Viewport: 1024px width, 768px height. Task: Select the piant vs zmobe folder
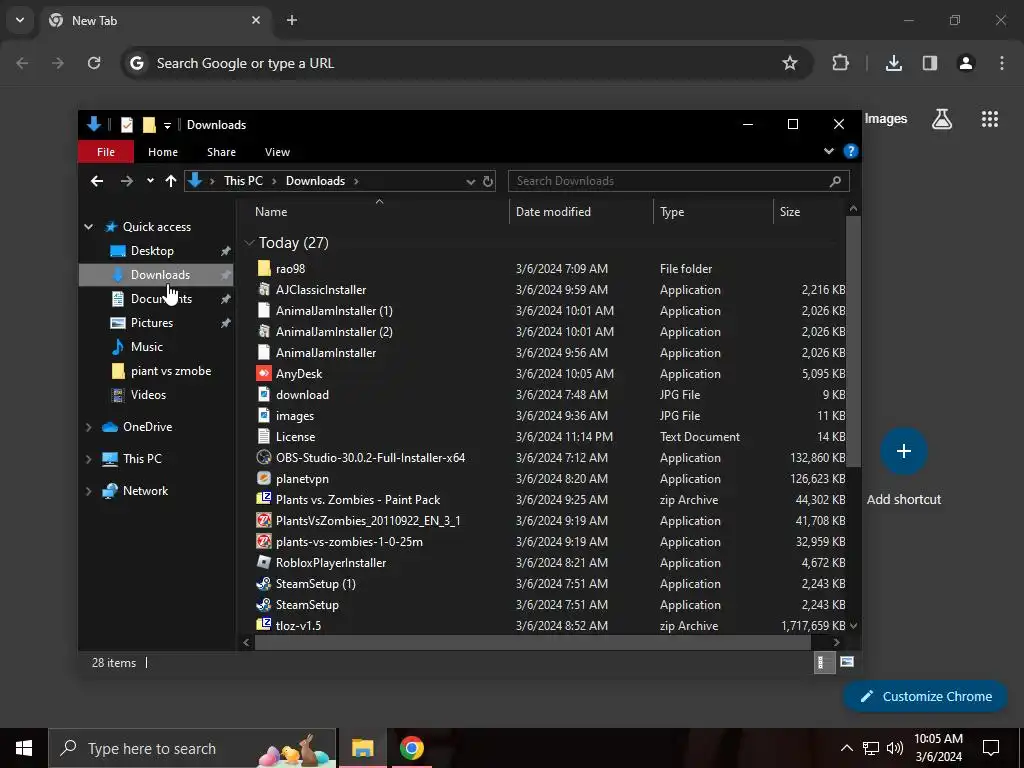pos(170,371)
